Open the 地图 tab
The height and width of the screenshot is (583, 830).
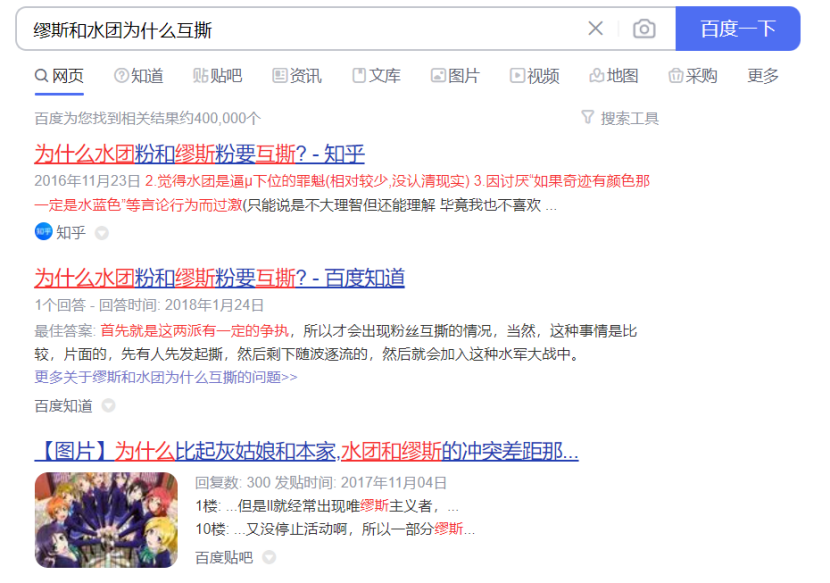tap(614, 76)
